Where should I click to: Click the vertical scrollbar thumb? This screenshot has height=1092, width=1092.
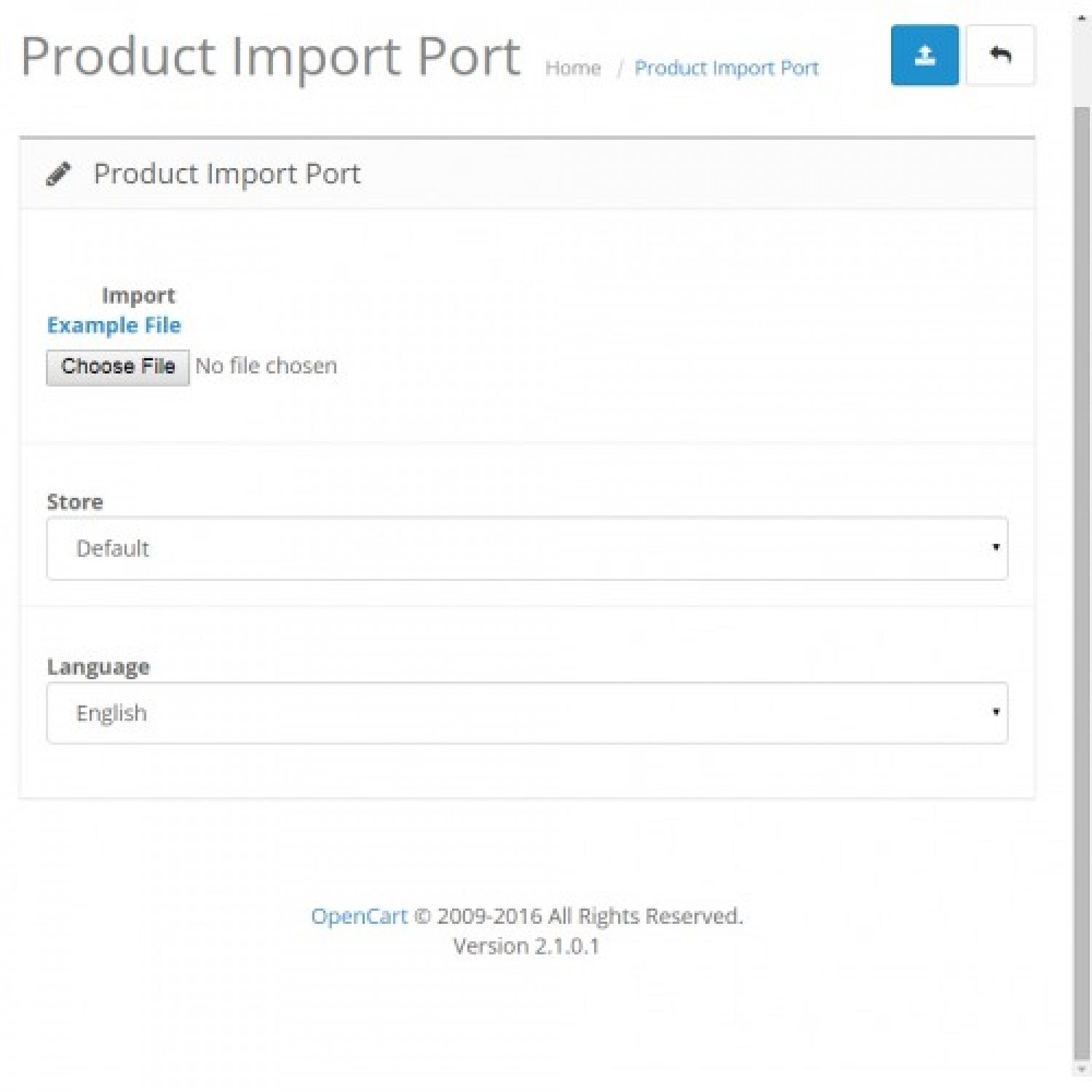[1082, 582]
